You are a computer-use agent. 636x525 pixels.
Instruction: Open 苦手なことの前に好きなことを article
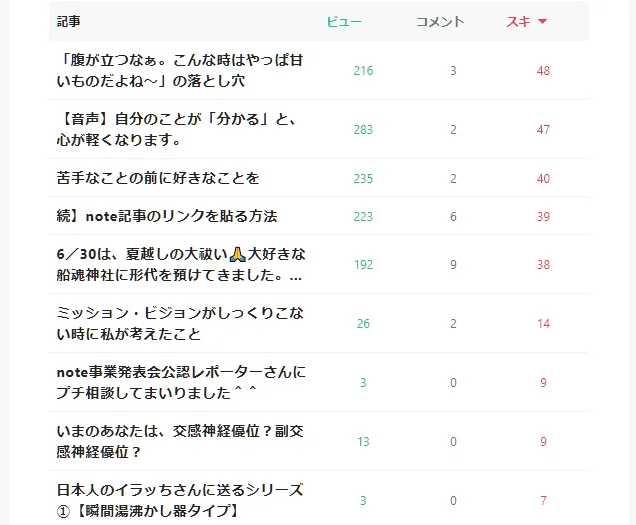(158, 178)
